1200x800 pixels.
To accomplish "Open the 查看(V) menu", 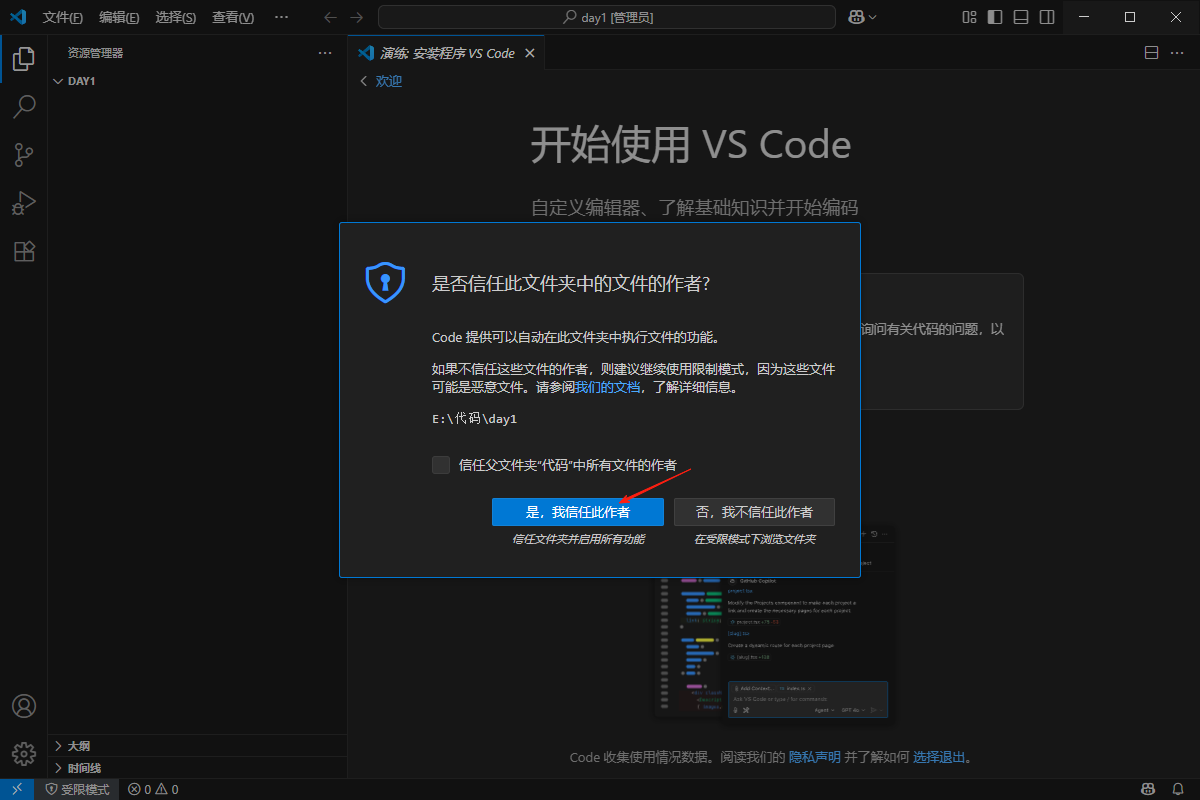I will click(233, 18).
